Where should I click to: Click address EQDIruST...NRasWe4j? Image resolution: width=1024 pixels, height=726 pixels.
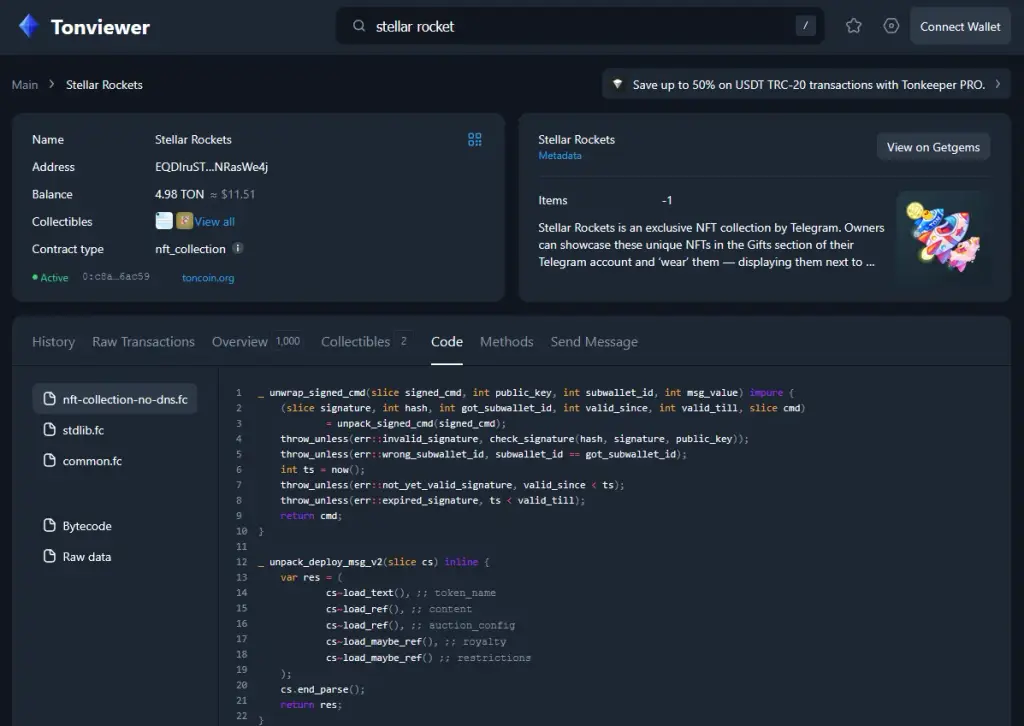pyautogui.click(x=212, y=166)
